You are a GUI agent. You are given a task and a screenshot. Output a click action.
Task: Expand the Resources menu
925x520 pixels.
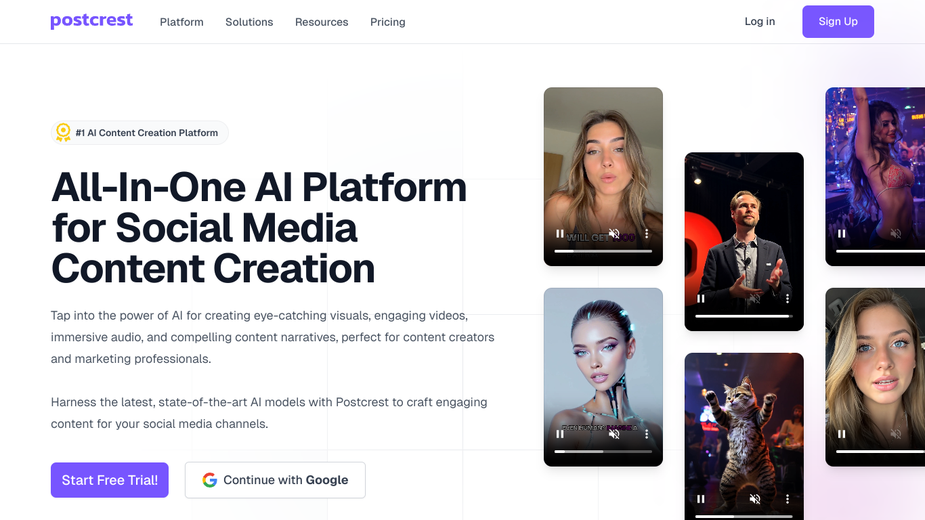coord(322,22)
